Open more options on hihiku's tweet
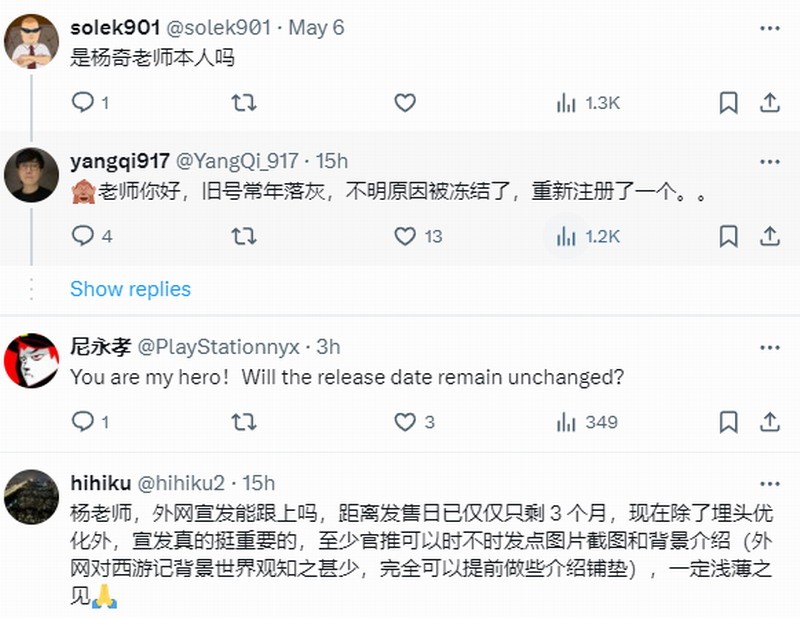This screenshot has height=618, width=800. tap(769, 484)
